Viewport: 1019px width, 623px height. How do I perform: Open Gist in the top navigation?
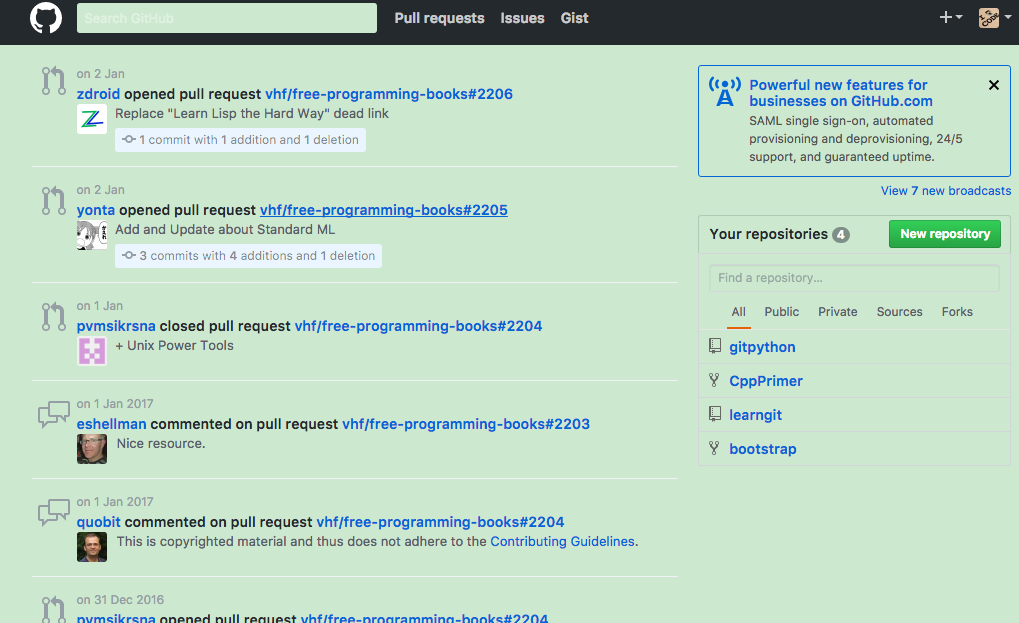(574, 18)
